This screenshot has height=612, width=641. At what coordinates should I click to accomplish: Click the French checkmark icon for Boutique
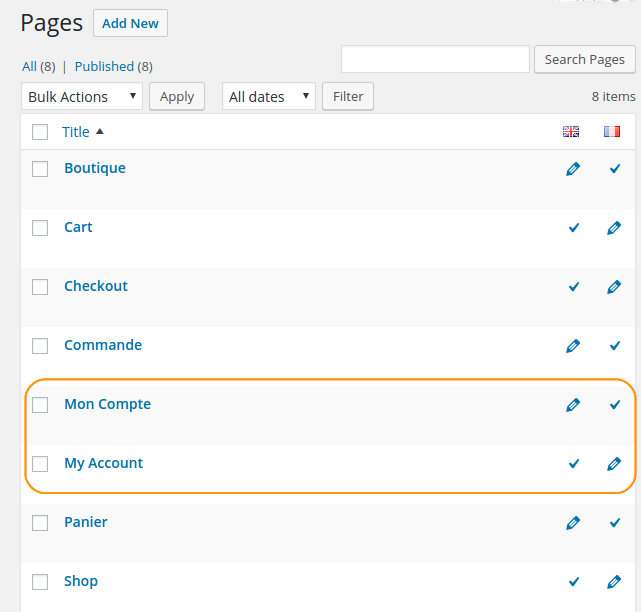pos(614,169)
